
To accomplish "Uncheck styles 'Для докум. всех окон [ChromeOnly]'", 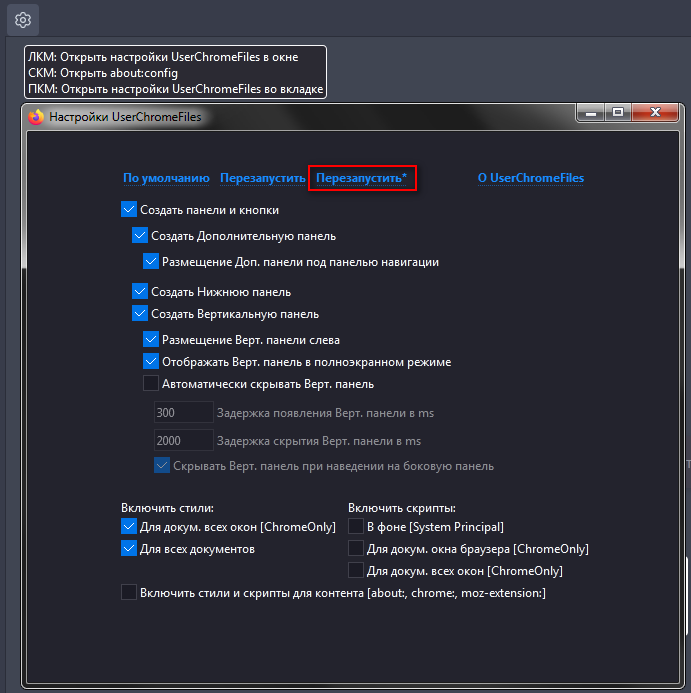I will (x=129, y=526).
